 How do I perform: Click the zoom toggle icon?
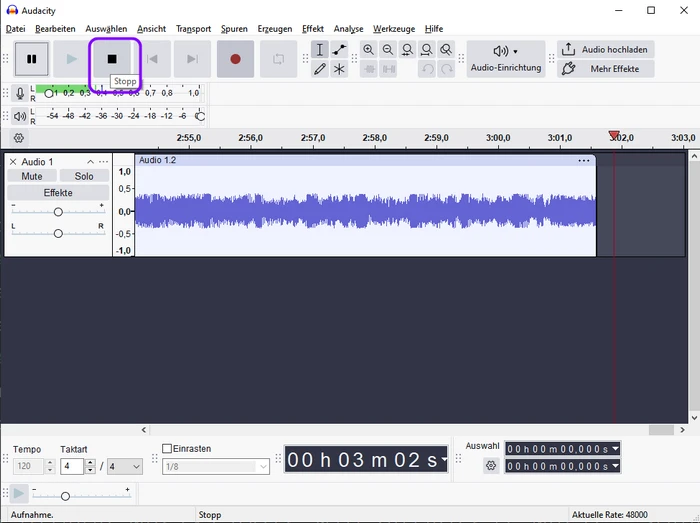pyautogui.click(x=446, y=50)
